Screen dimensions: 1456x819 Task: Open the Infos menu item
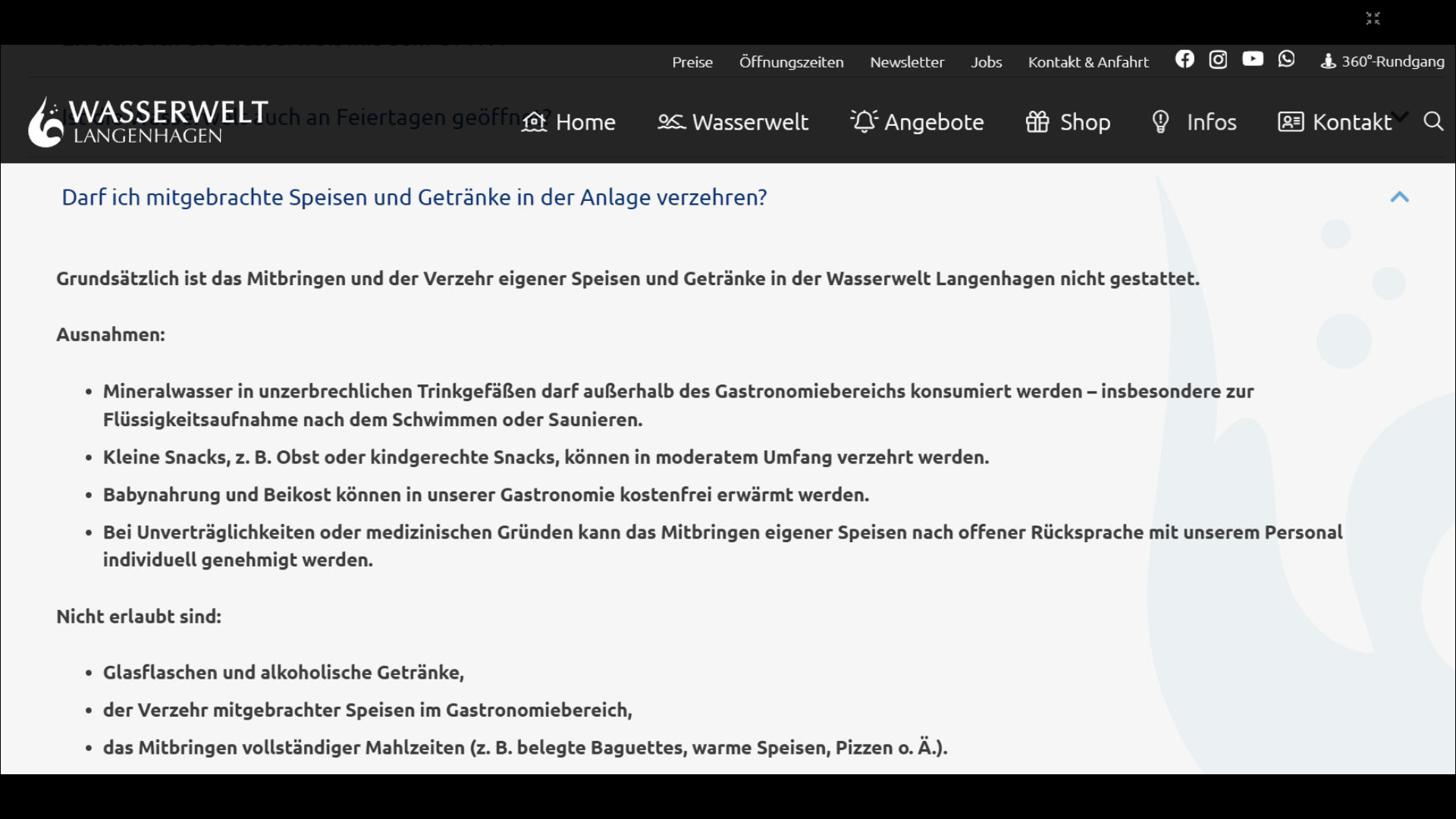1194,122
